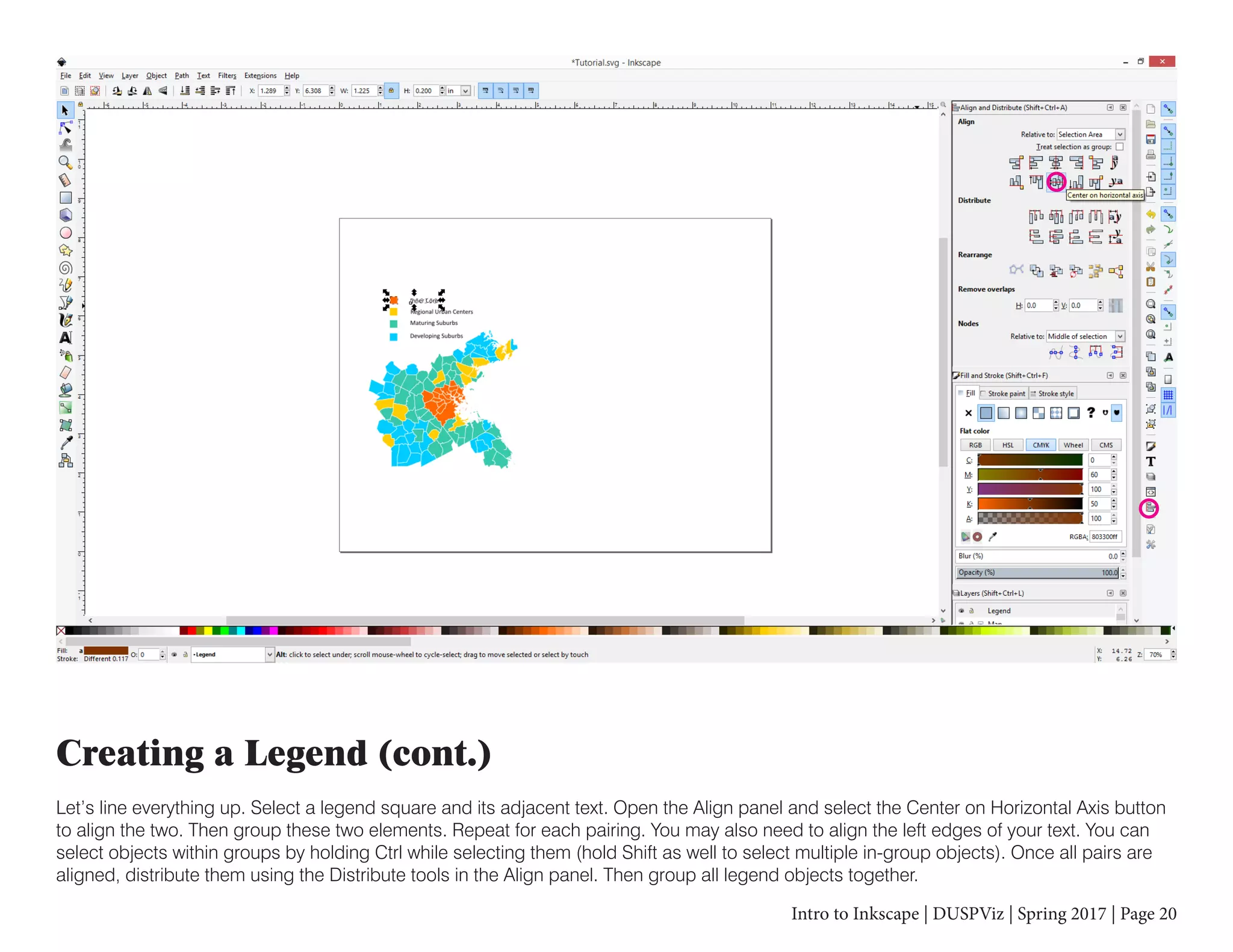This screenshot has height=952, width=1233.
Task: Adjust the Opacity percent slider
Action: (1037, 573)
